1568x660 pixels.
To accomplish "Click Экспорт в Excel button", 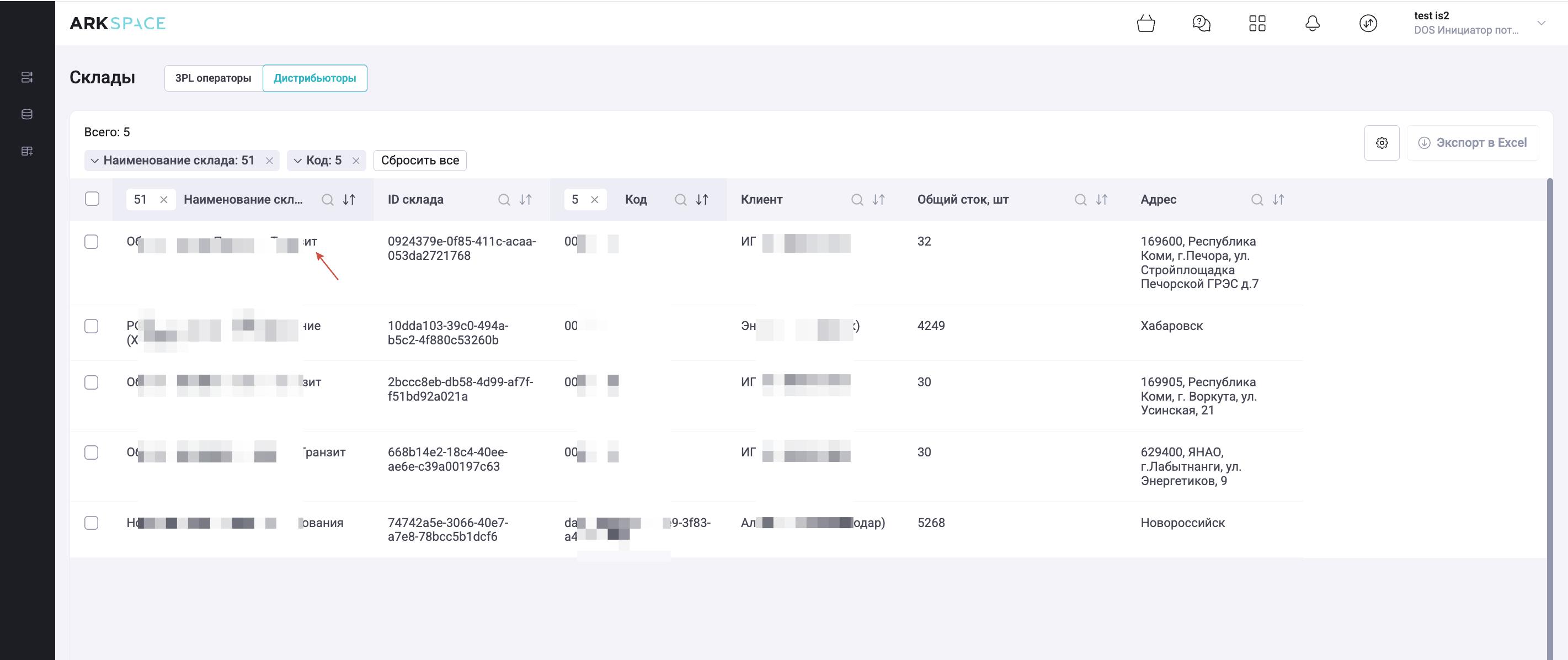I will 1473,143.
